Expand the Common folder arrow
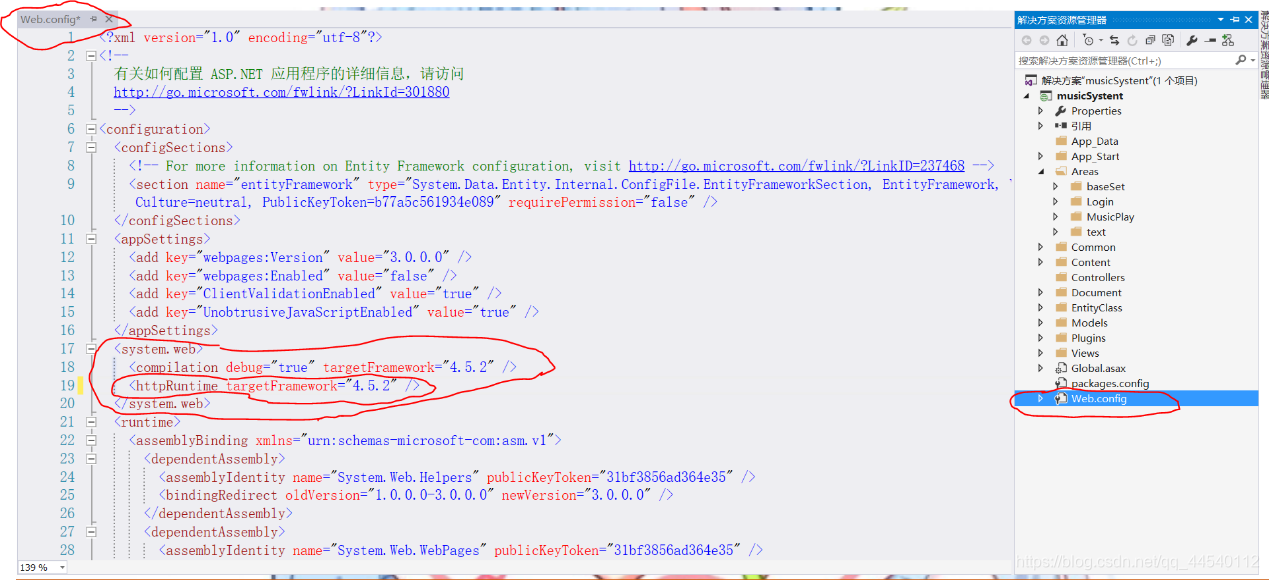This screenshot has width=1269, height=580. click(x=1041, y=247)
